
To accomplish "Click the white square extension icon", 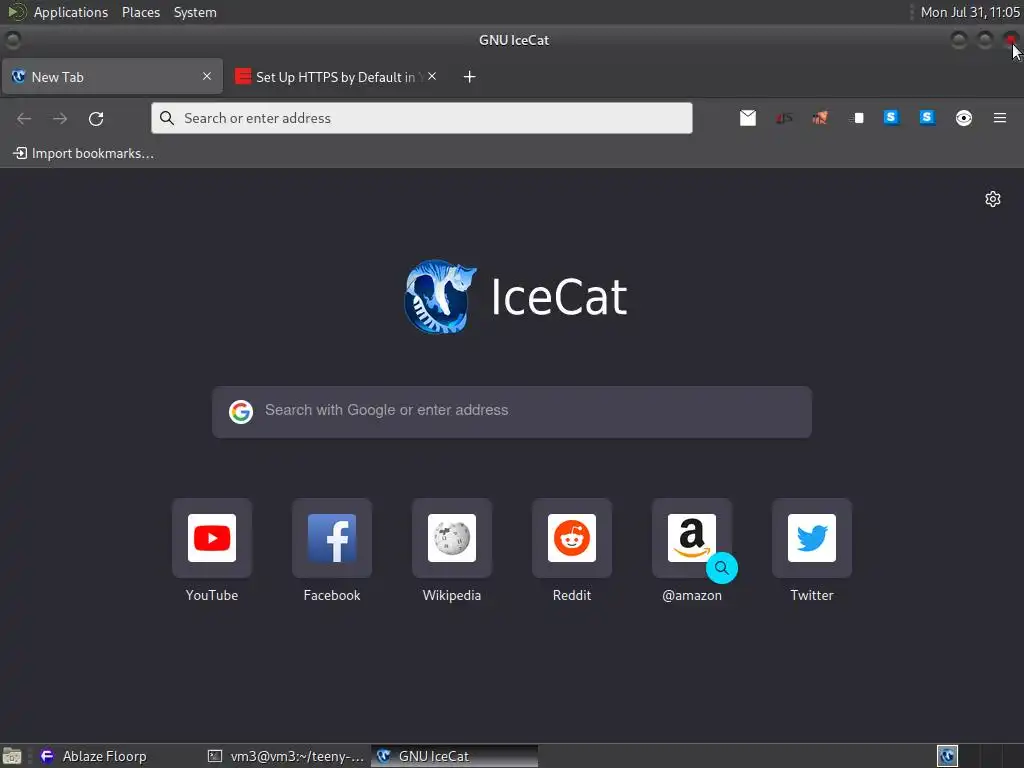I will [856, 118].
